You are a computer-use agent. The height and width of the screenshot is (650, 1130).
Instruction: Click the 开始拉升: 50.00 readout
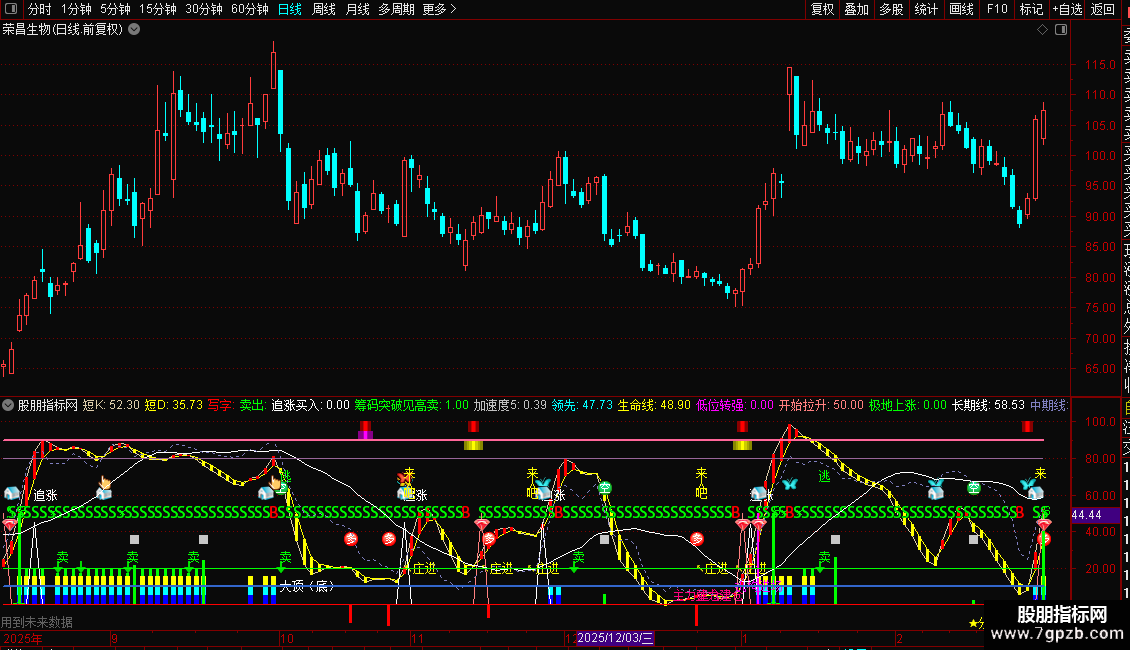[x=821, y=405]
